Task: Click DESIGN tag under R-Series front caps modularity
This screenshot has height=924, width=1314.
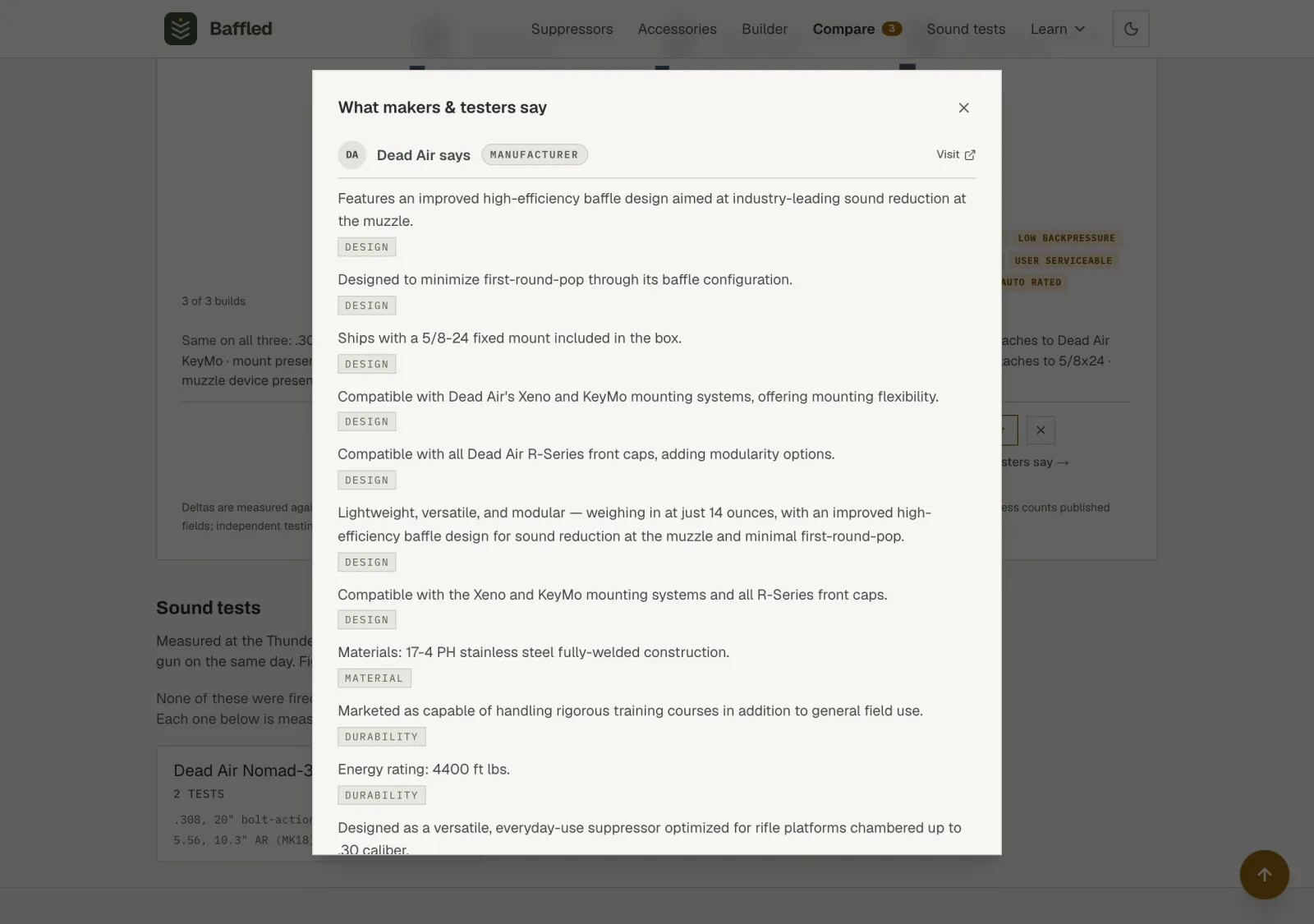Action: (367, 480)
